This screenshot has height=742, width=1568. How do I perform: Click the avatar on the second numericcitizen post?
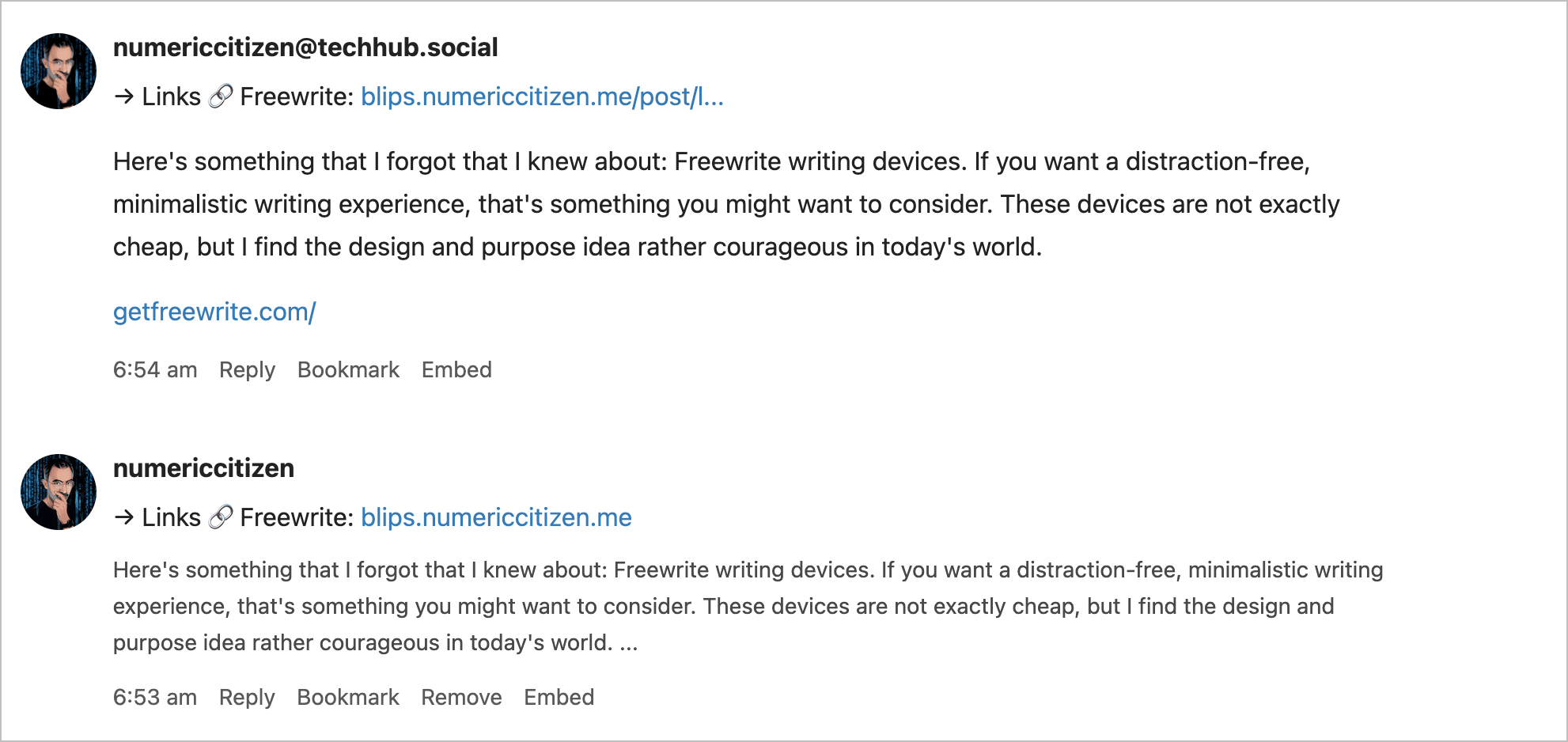59,492
